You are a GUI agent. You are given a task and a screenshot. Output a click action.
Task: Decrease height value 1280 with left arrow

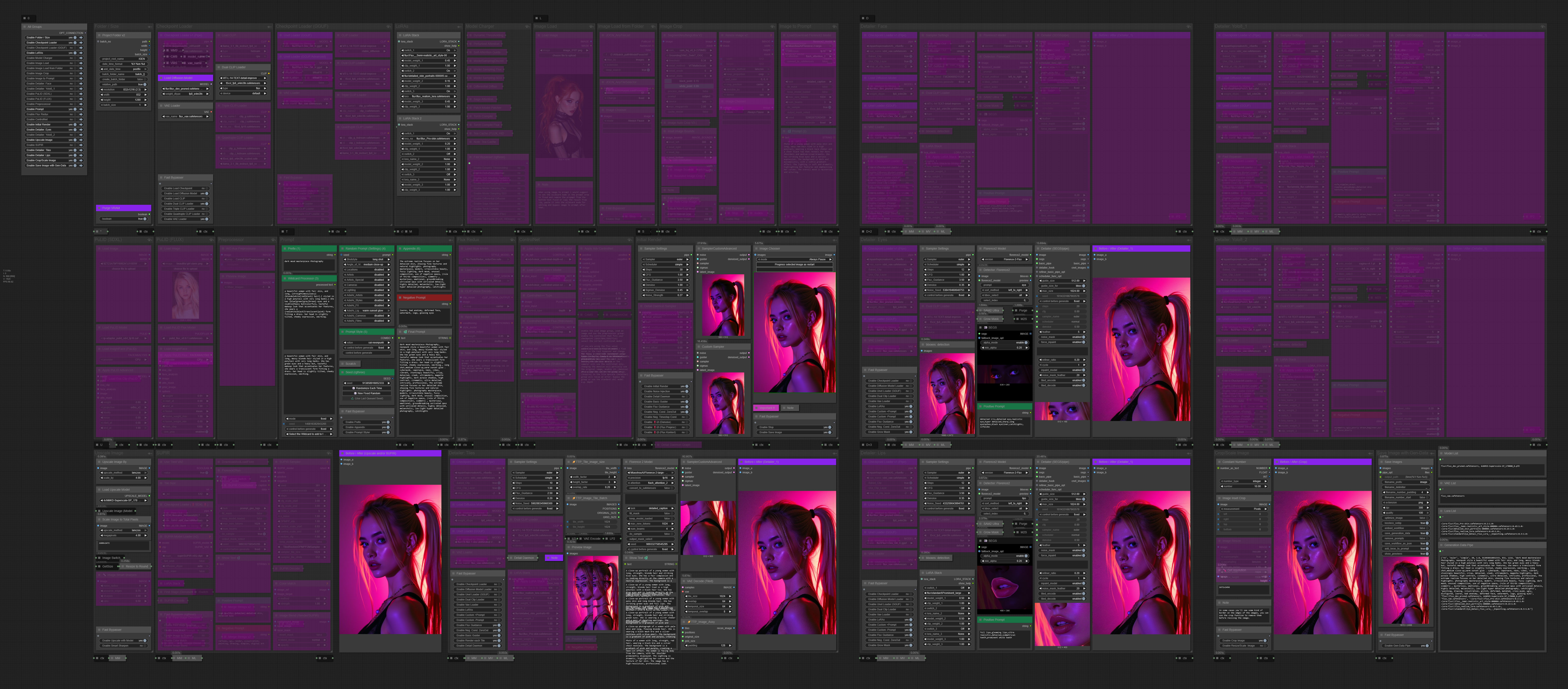[x=102, y=100]
